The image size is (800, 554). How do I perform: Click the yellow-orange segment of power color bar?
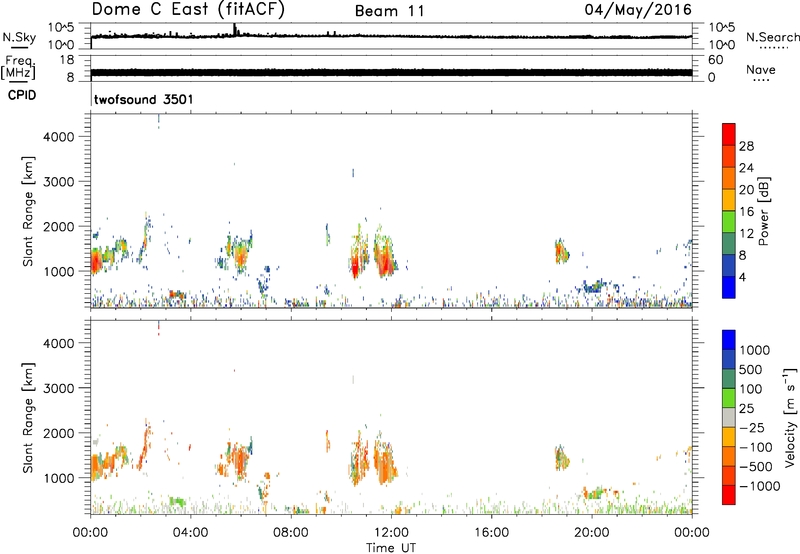tap(729, 199)
